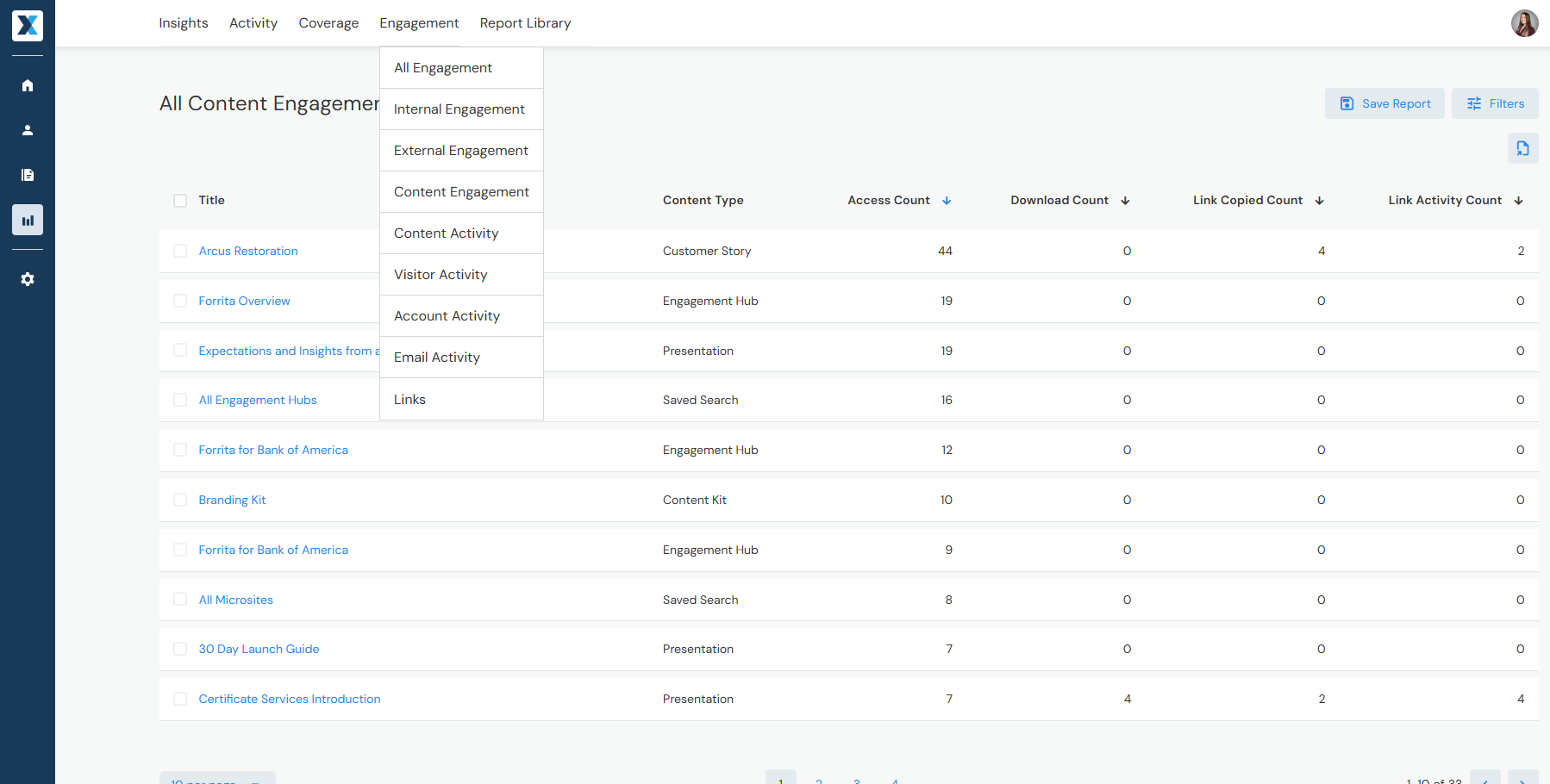Check the Certificate Services Introduction checkbox
The image size is (1550, 784).
180,699
